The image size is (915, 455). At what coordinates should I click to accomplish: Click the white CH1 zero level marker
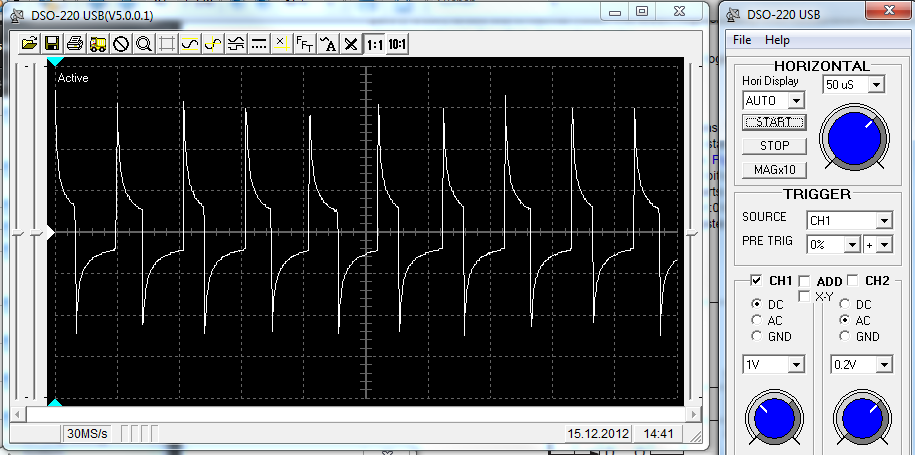[x=51, y=233]
